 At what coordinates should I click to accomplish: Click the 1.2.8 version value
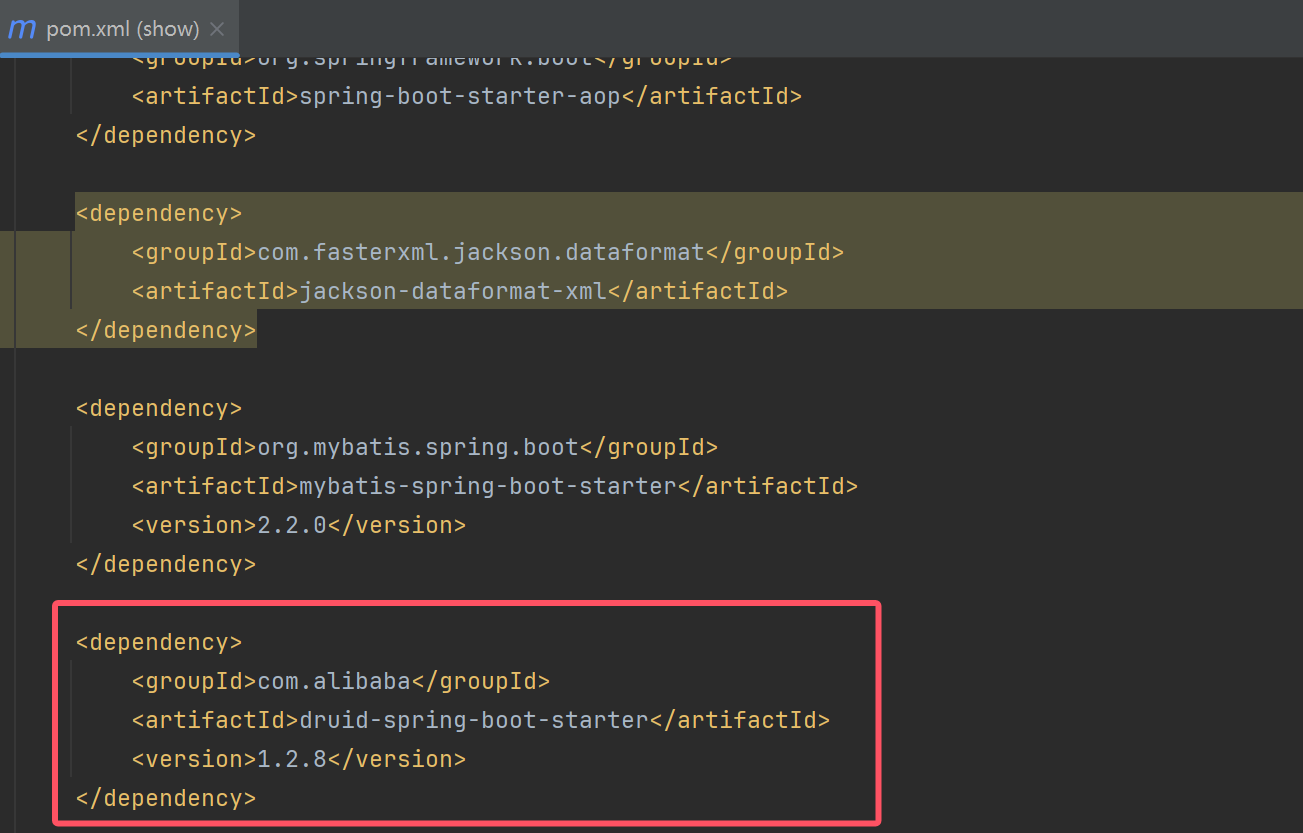pyautogui.click(x=292, y=759)
